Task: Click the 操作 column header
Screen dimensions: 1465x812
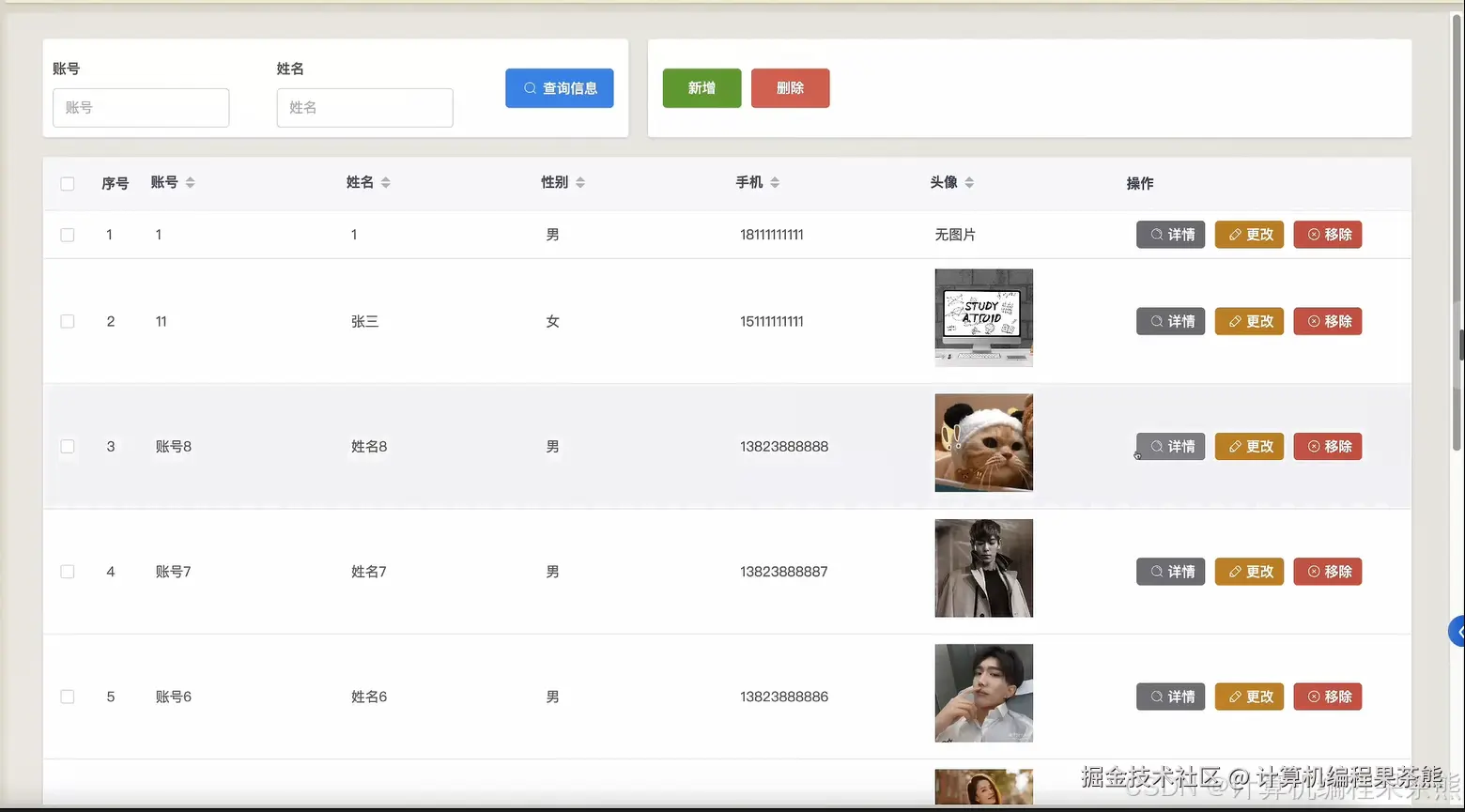Action: coord(1139,183)
